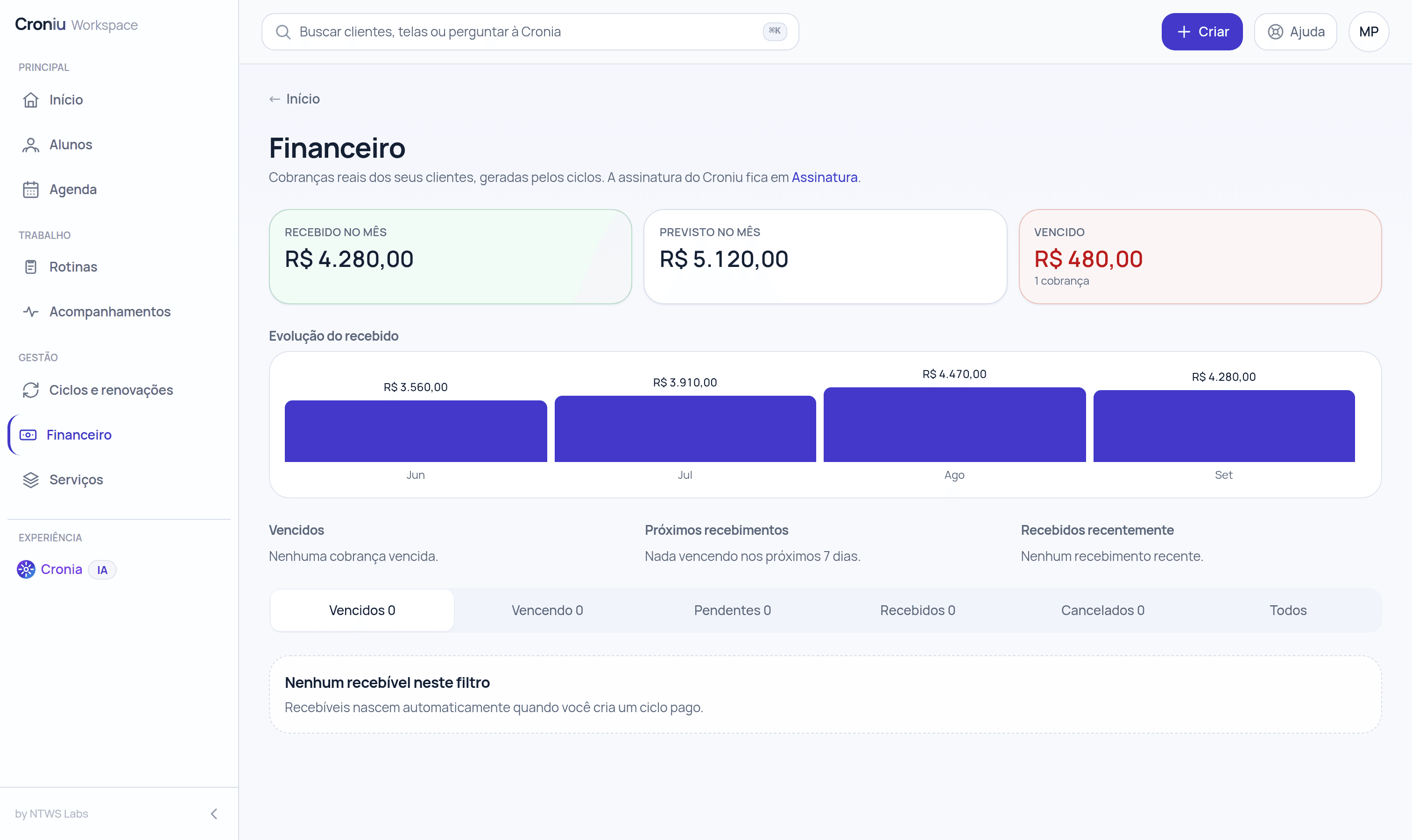Click the Ago bar in the chart
The image size is (1412, 840).
954,425
